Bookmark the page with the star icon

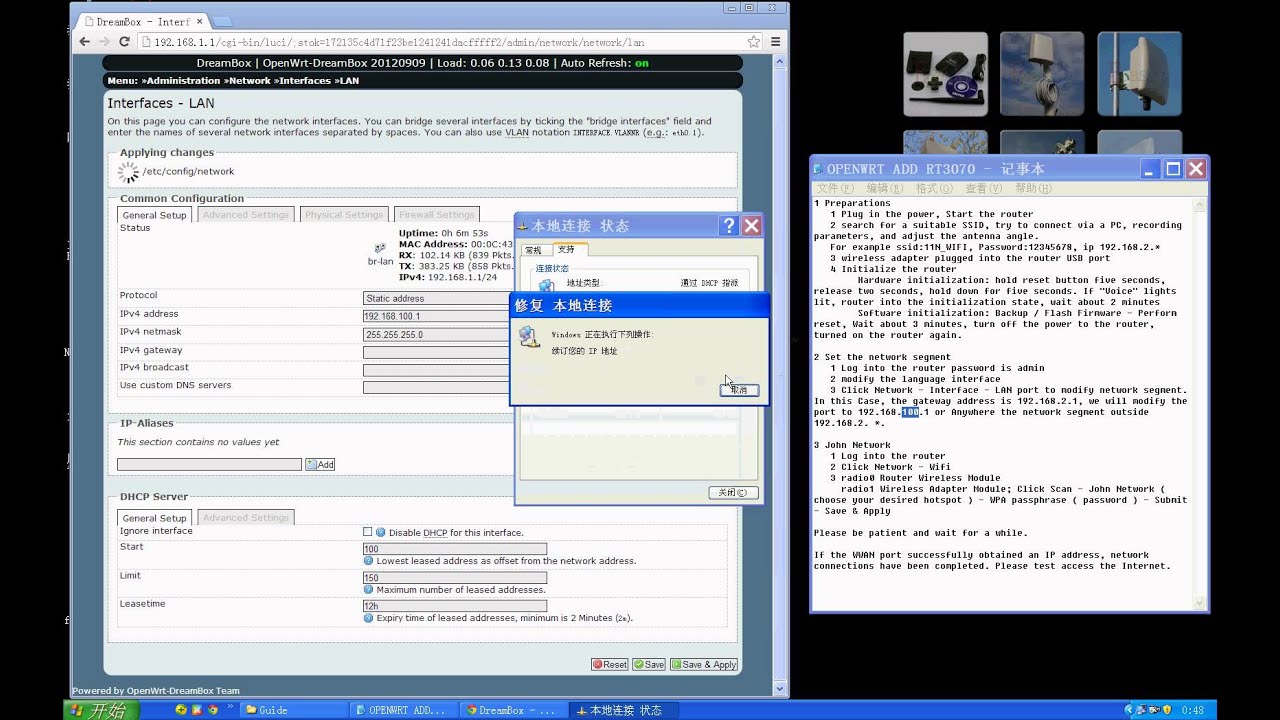[753, 42]
